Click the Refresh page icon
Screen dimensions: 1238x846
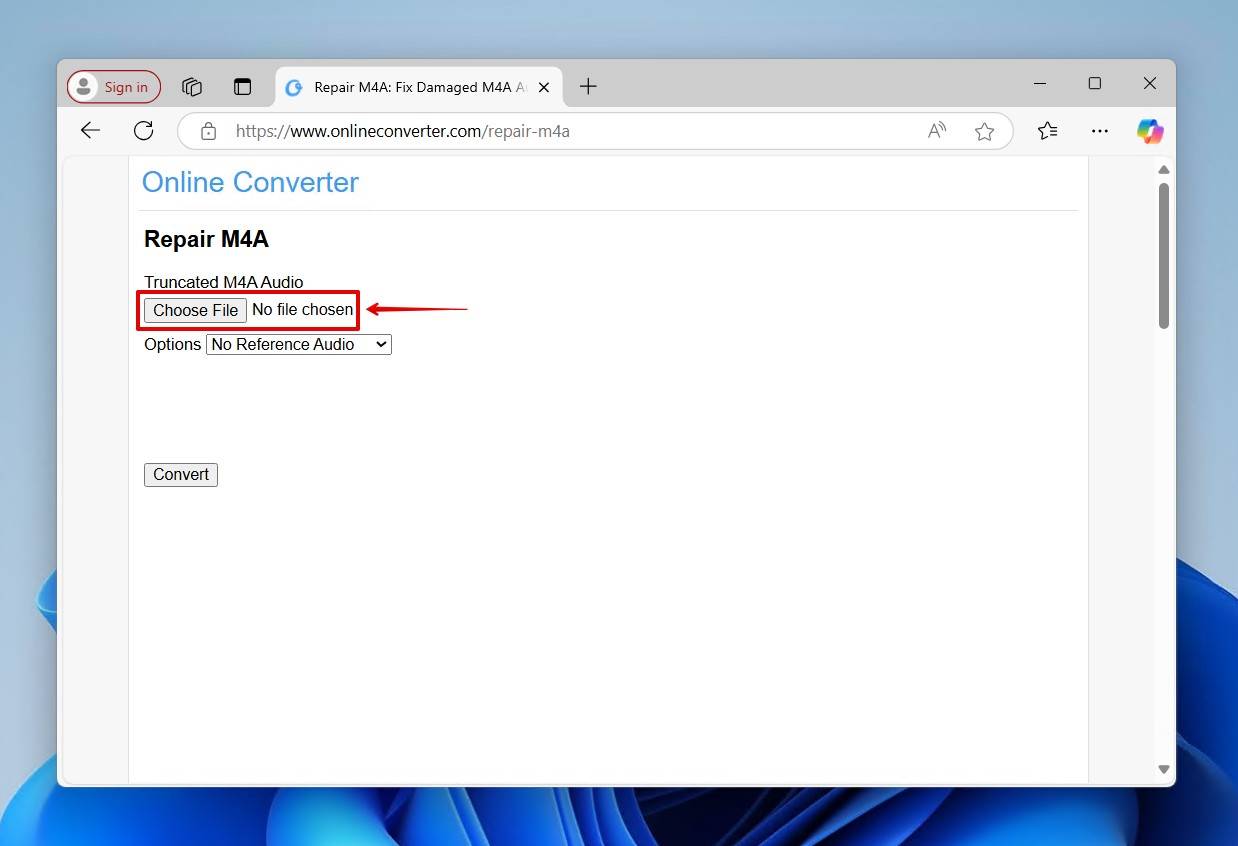(x=143, y=130)
